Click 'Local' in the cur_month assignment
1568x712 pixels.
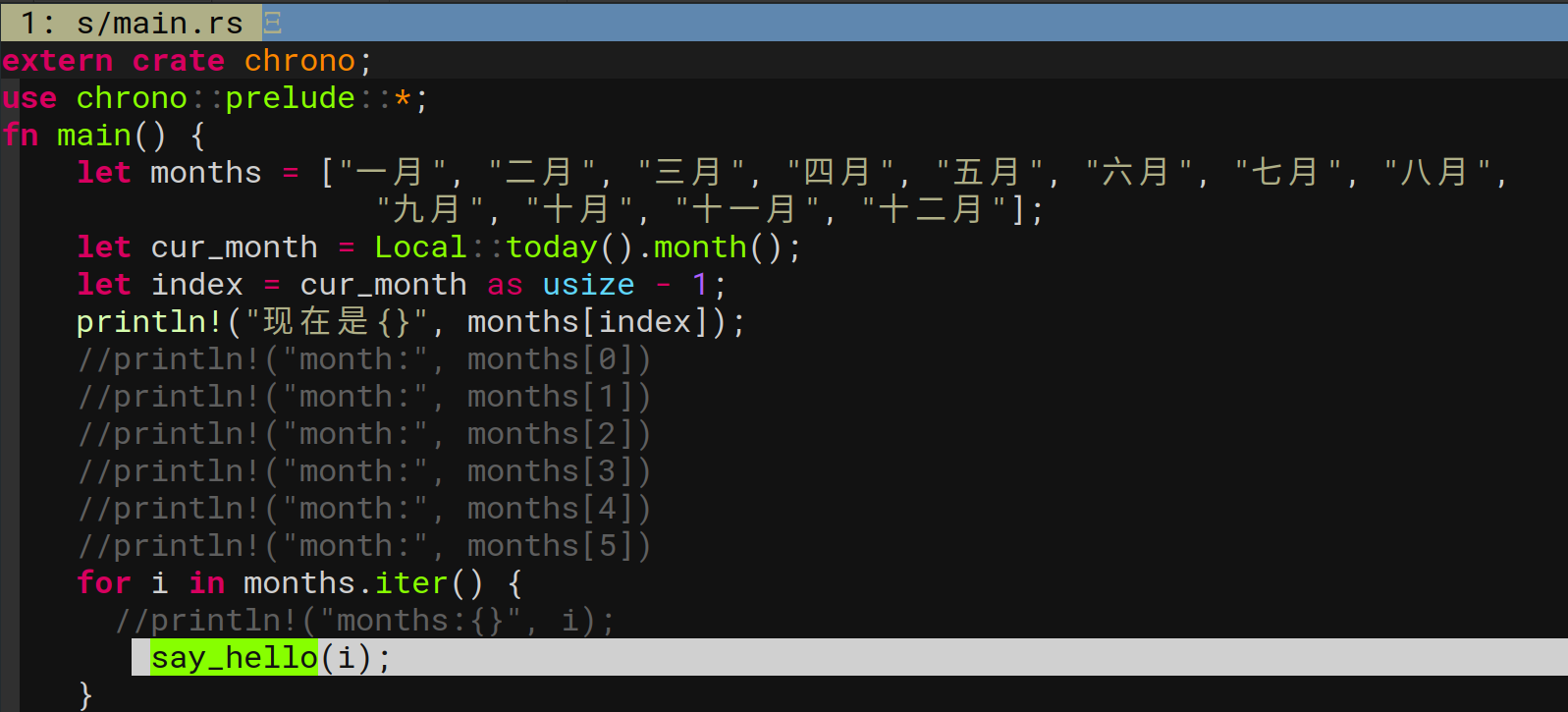point(419,247)
